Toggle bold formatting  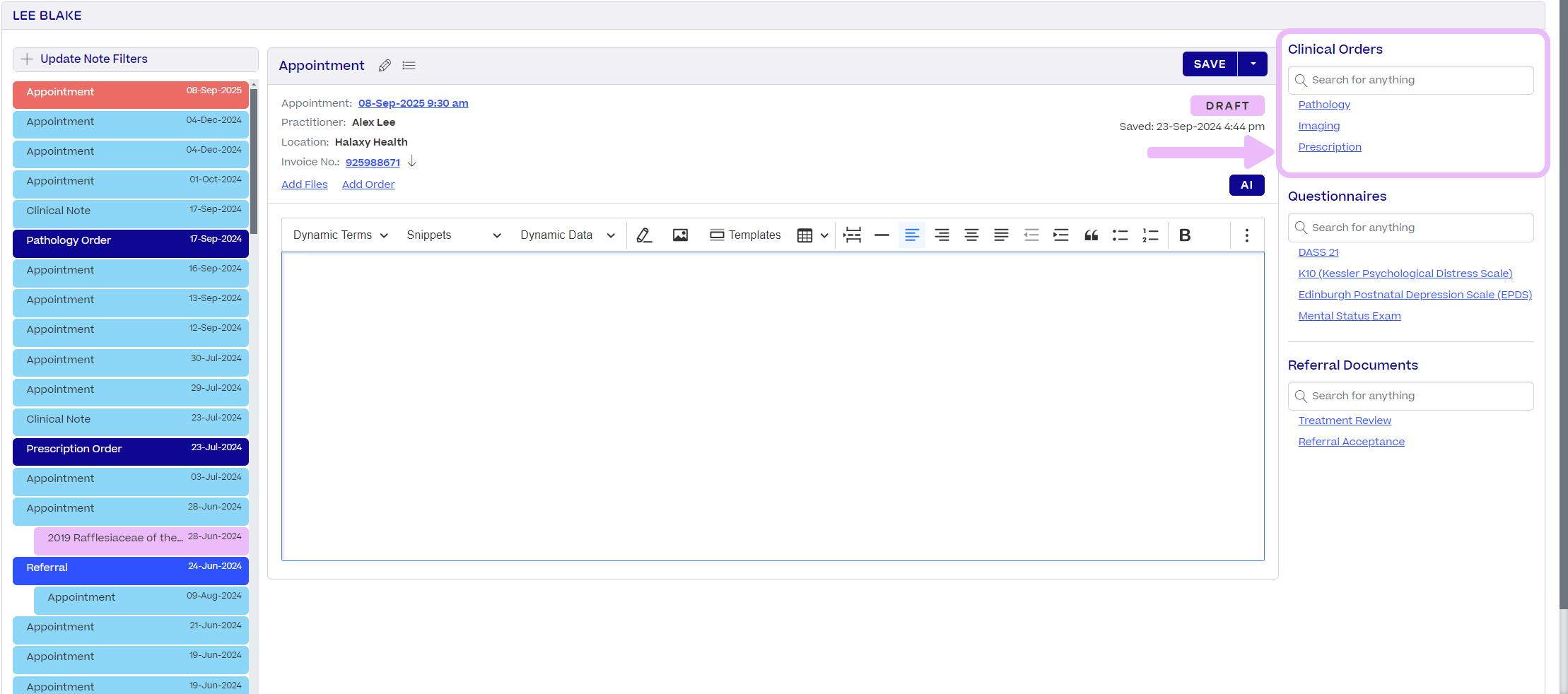(1185, 235)
